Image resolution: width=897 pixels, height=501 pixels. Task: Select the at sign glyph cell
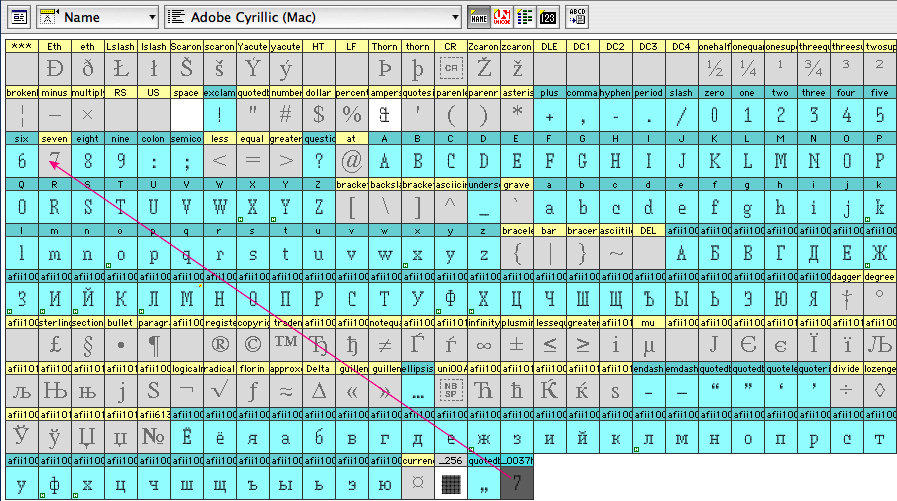tap(351, 161)
